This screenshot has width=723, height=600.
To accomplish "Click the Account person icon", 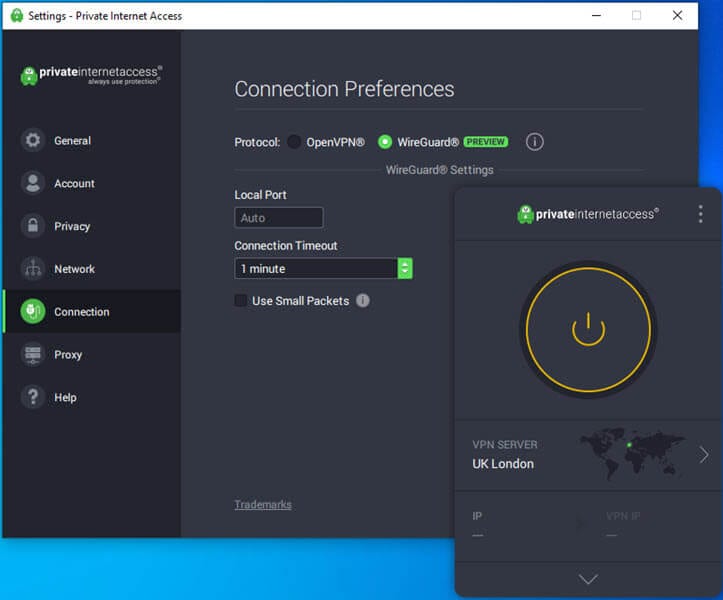I will pos(33,183).
